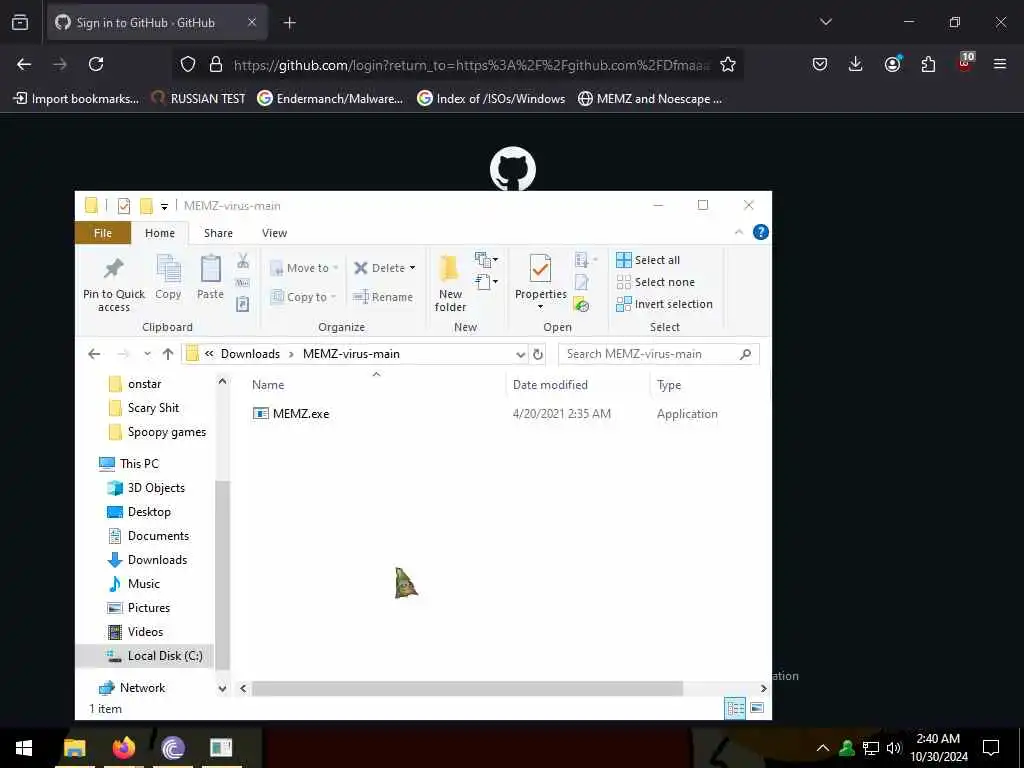This screenshot has height=768, width=1024.
Task: Open Firefox from the taskbar
Action: pyautogui.click(x=123, y=748)
